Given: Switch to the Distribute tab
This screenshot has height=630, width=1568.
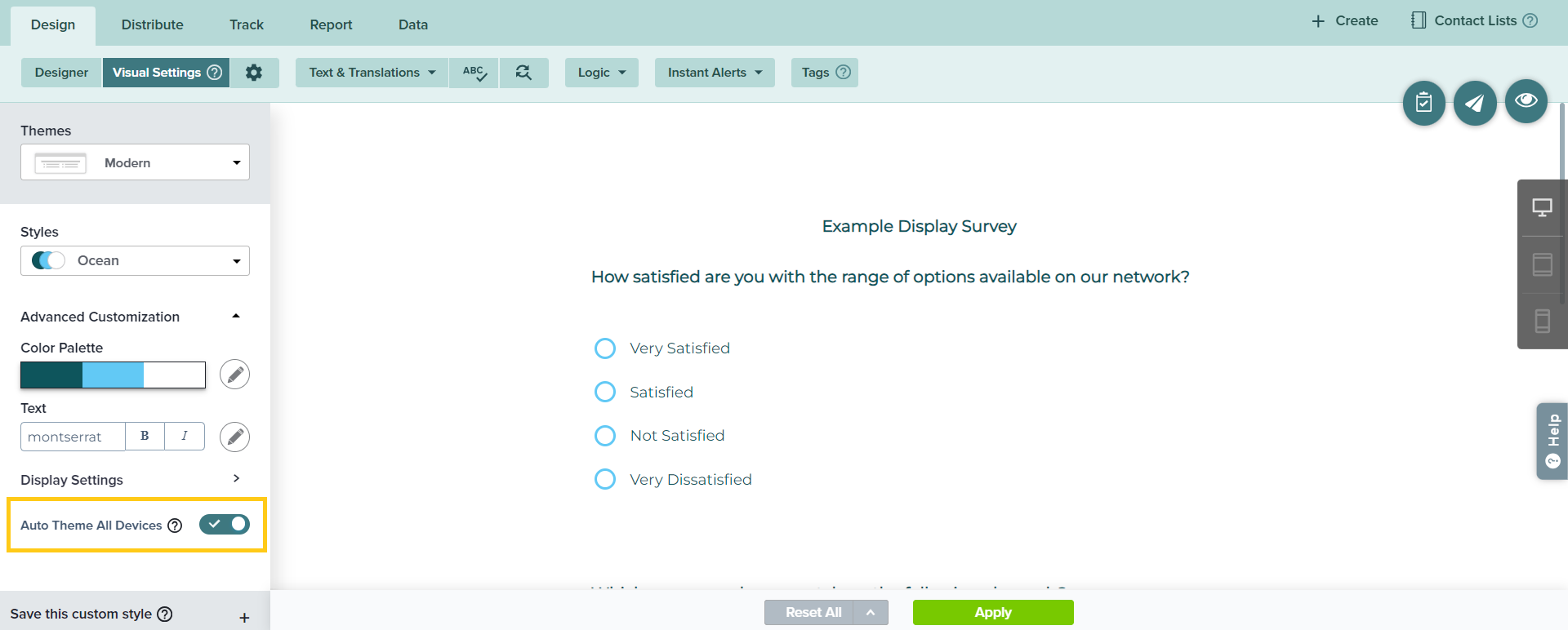Looking at the screenshot, I should point(152,24).
